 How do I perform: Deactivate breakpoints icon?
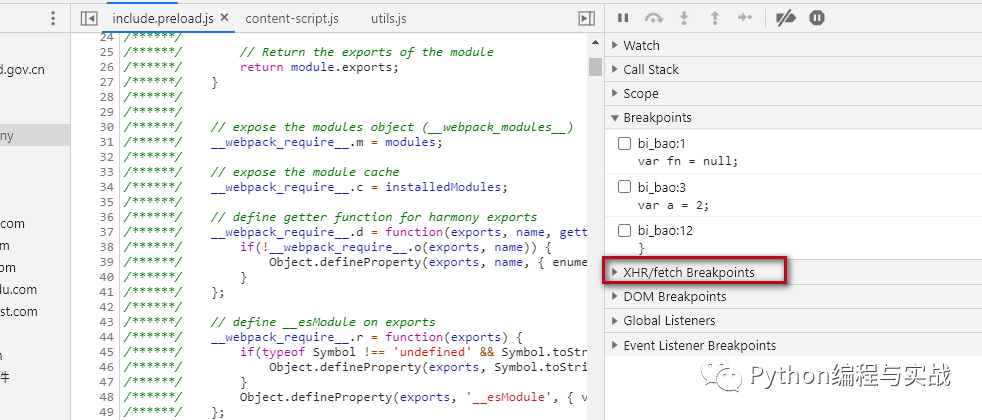[785, 18]
